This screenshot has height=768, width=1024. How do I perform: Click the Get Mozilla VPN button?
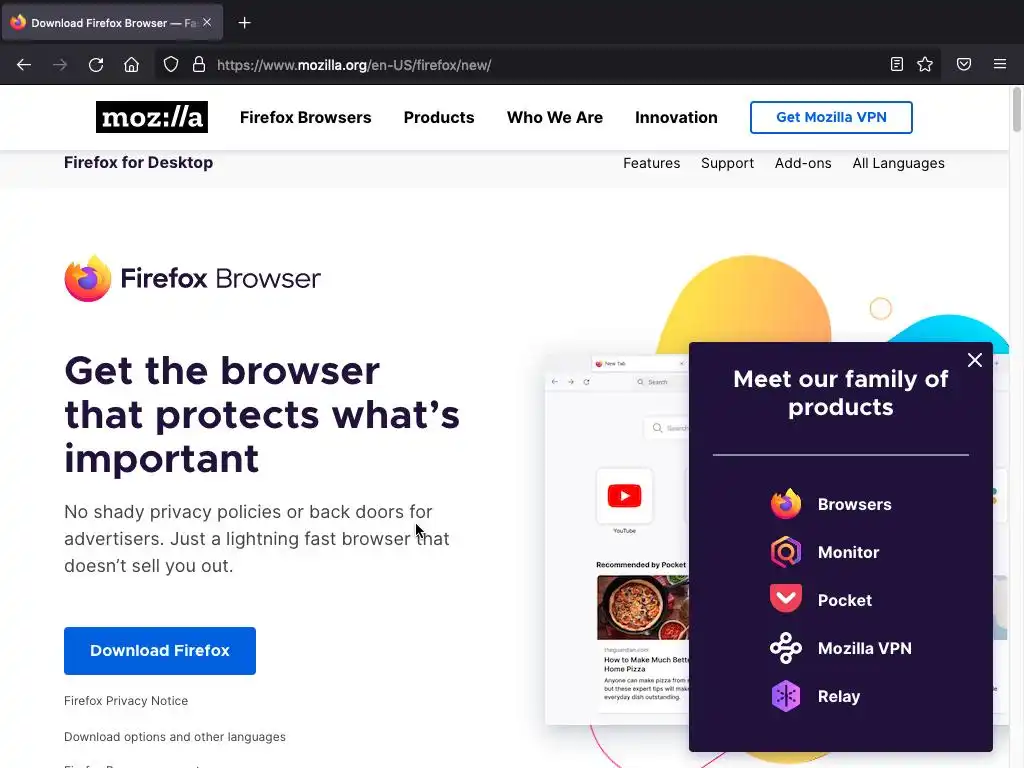tap(831, 118)
